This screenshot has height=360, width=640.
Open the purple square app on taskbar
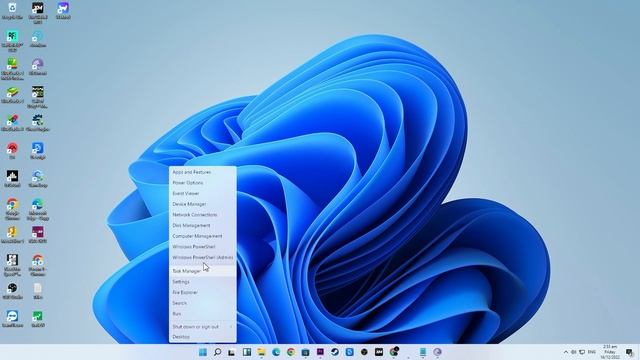pos(320,352)
